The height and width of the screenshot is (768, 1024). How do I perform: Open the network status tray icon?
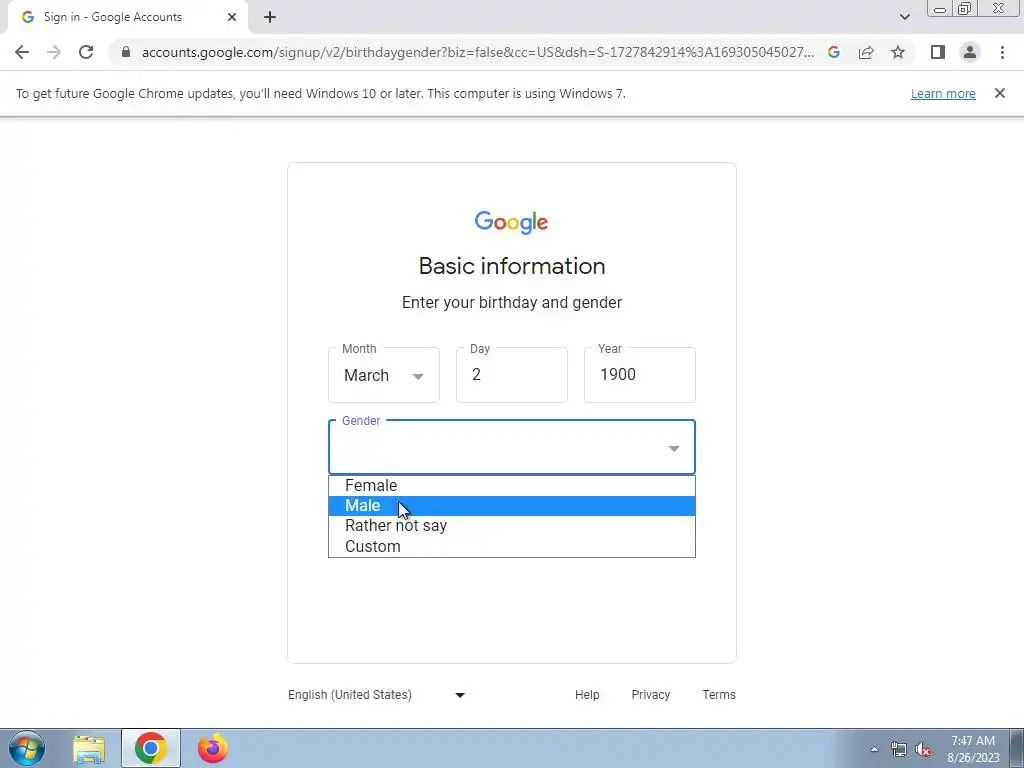(899, 750)
